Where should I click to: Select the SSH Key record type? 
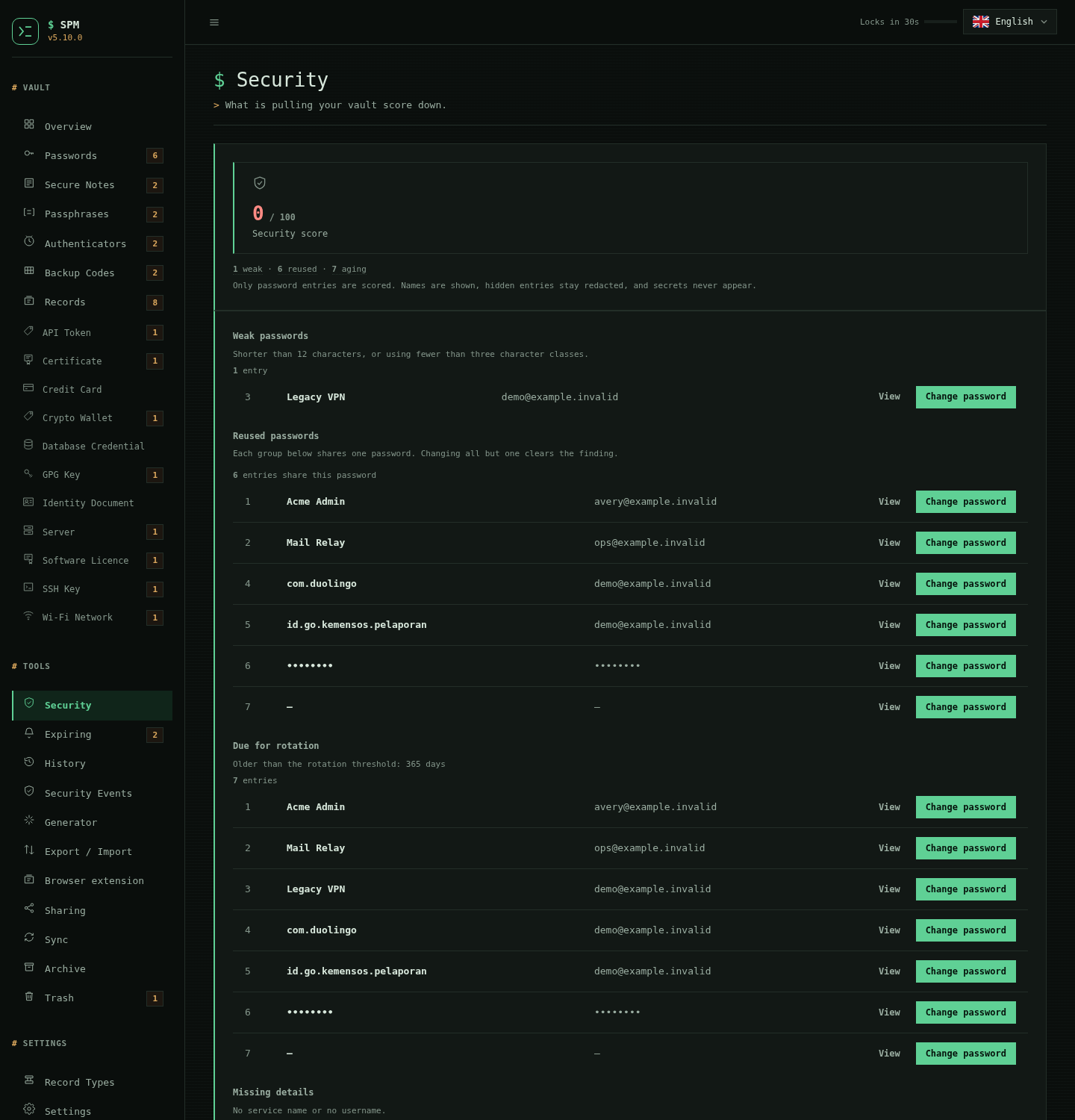click(93, 589)
